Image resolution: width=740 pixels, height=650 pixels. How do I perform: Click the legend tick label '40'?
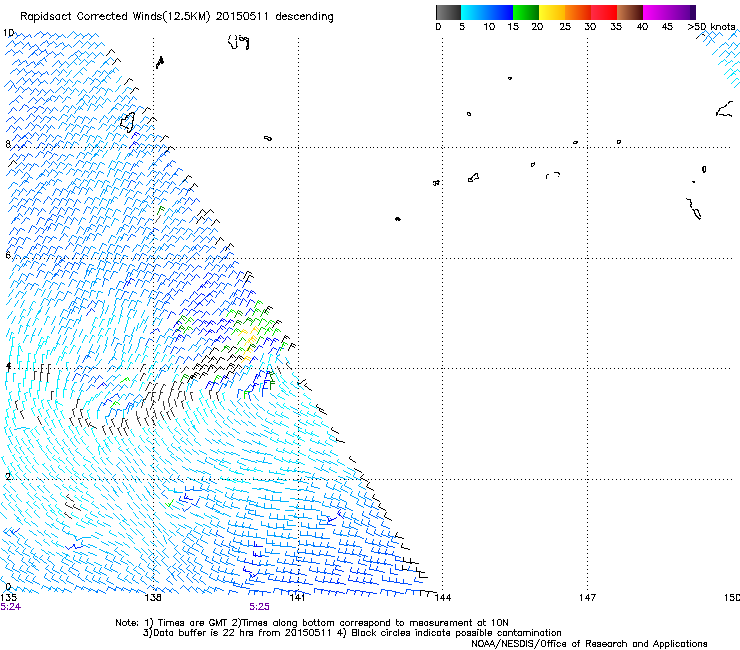pos(642,27)
